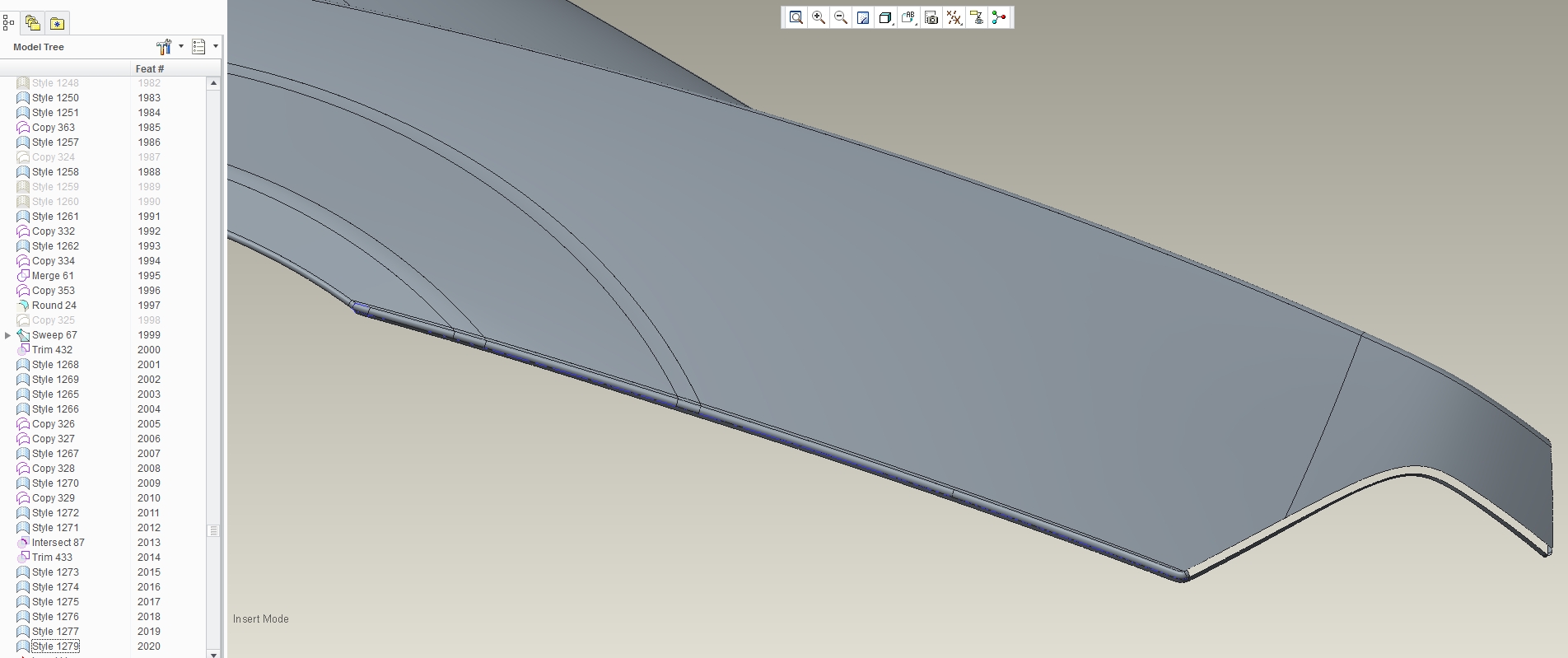Click the Refit zoom-to-fit icon
Screen dimensions: 1568x658
tap(796, 17)
